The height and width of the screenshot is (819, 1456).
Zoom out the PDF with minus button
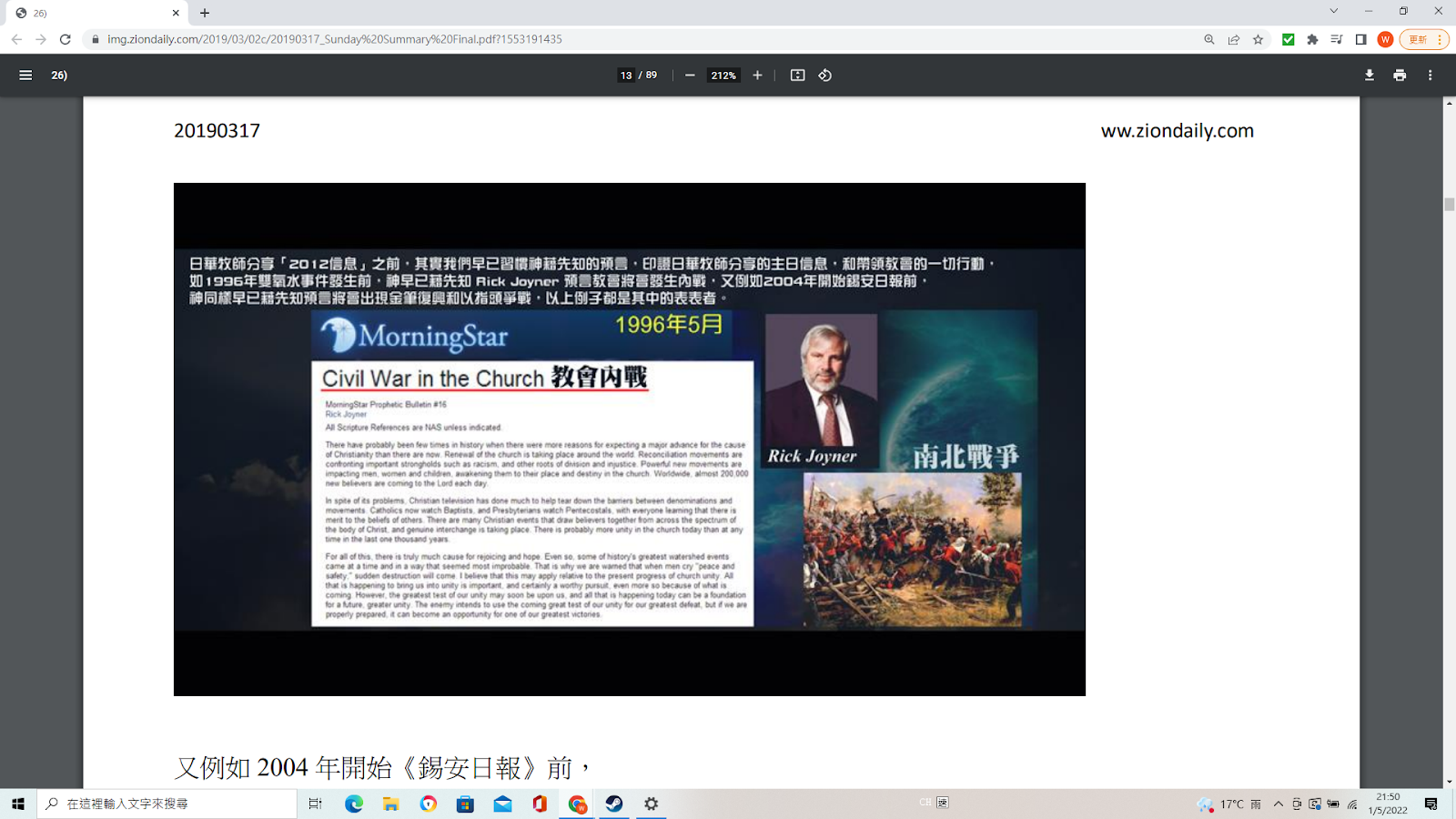coord(690,76)
